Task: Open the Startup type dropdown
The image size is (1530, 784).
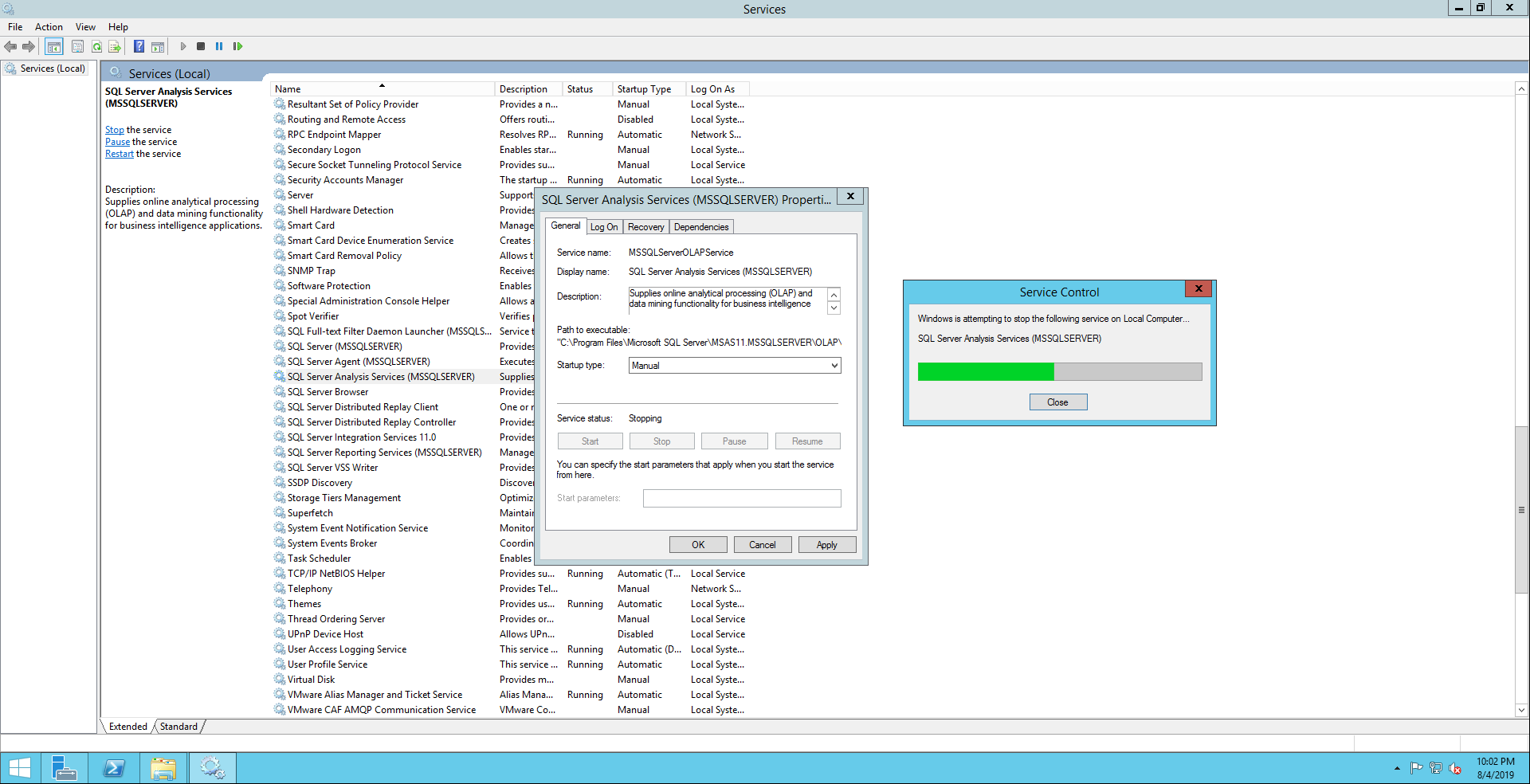Action: pyautogui.click(x=734, y=366)
